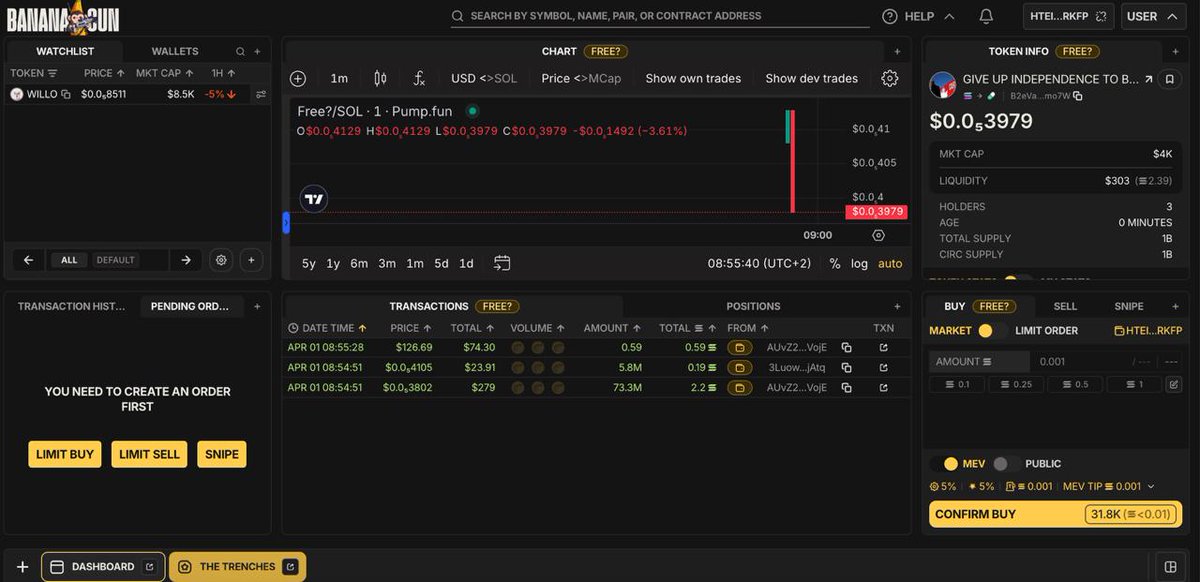The width and height of the screenshot is (1200, 582).
Task: Bookmark the token in Token Info
Action: tap(1168, 79)
